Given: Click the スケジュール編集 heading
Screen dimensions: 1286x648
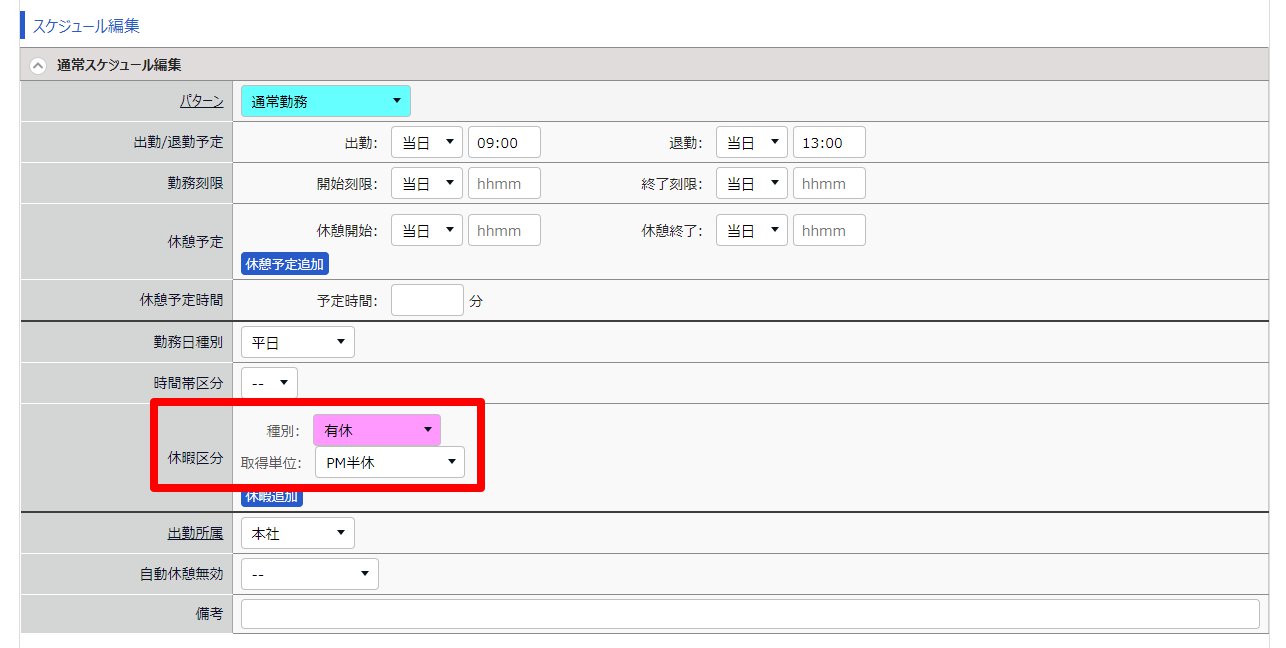Looking at the screenshot, I should 86,26.
